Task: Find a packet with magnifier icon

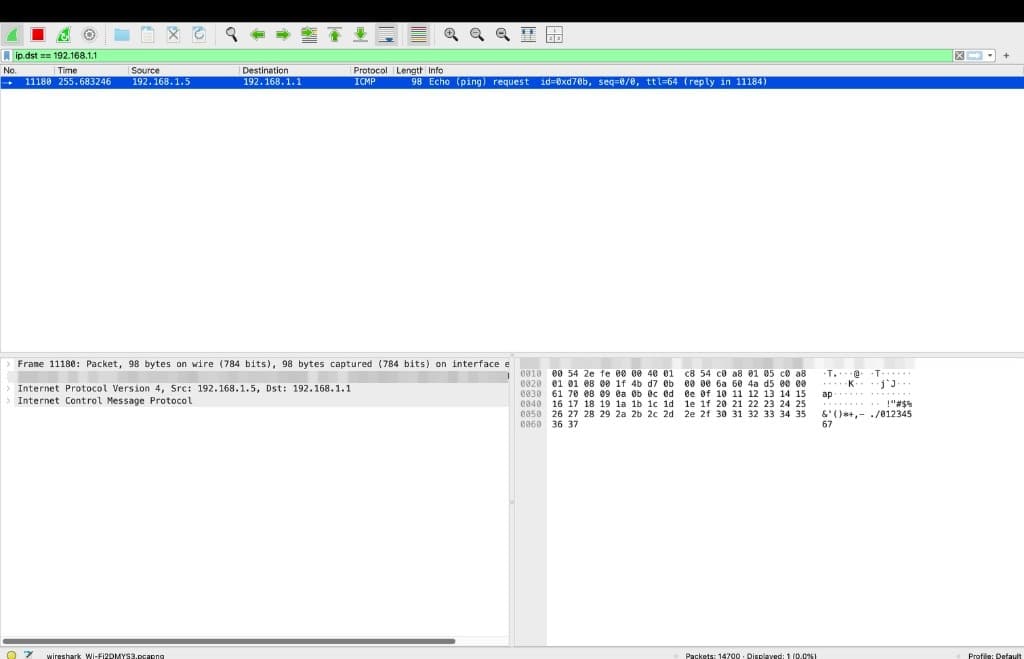Action: tap(231, 35)
